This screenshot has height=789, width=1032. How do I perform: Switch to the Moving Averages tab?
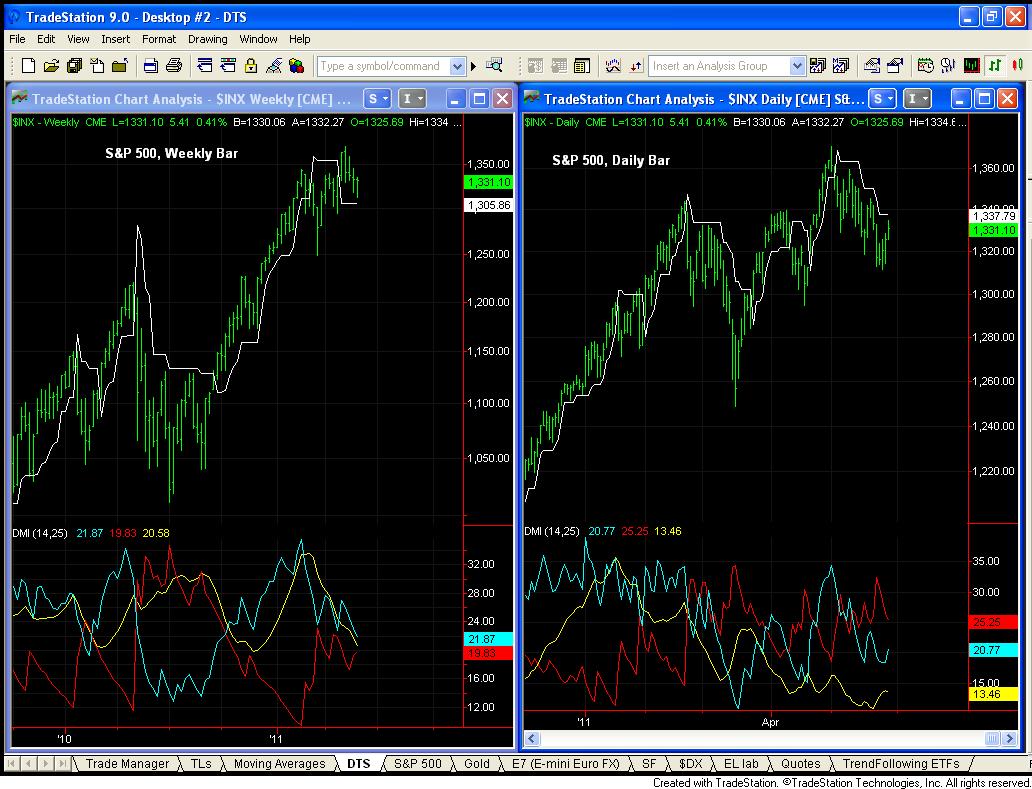(x=280, y=763)
